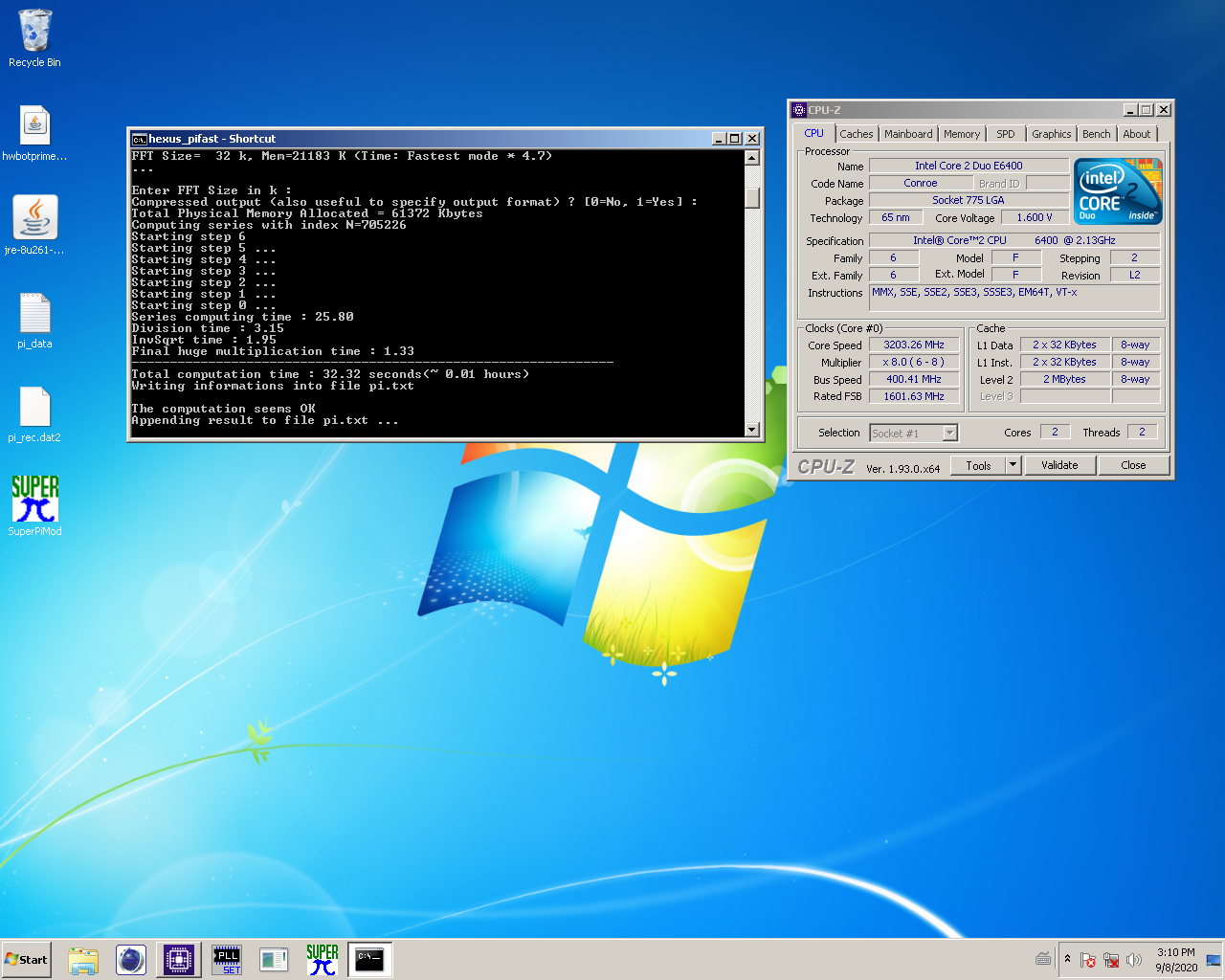Switch to the Caches tab in CPU-Z
This screenshot has width=1225, height=980.
click(x=857, y=134)
